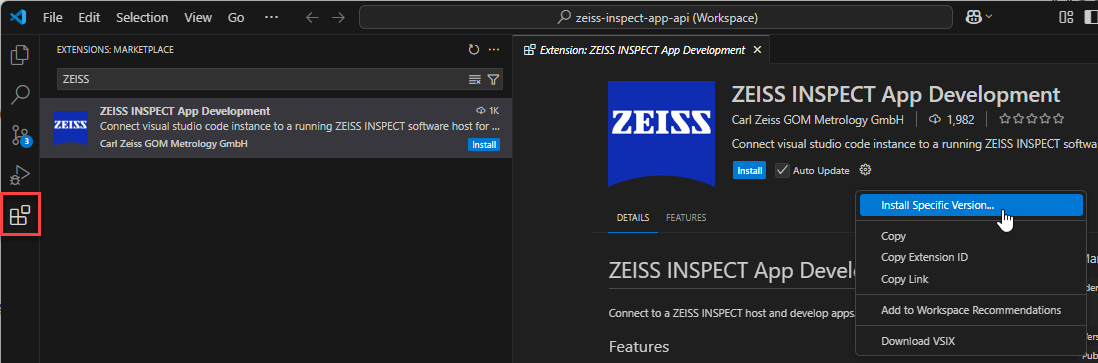1098x363 pixels.
Task: Click the VS Code logo icon
Action: (x=18, y=18)
